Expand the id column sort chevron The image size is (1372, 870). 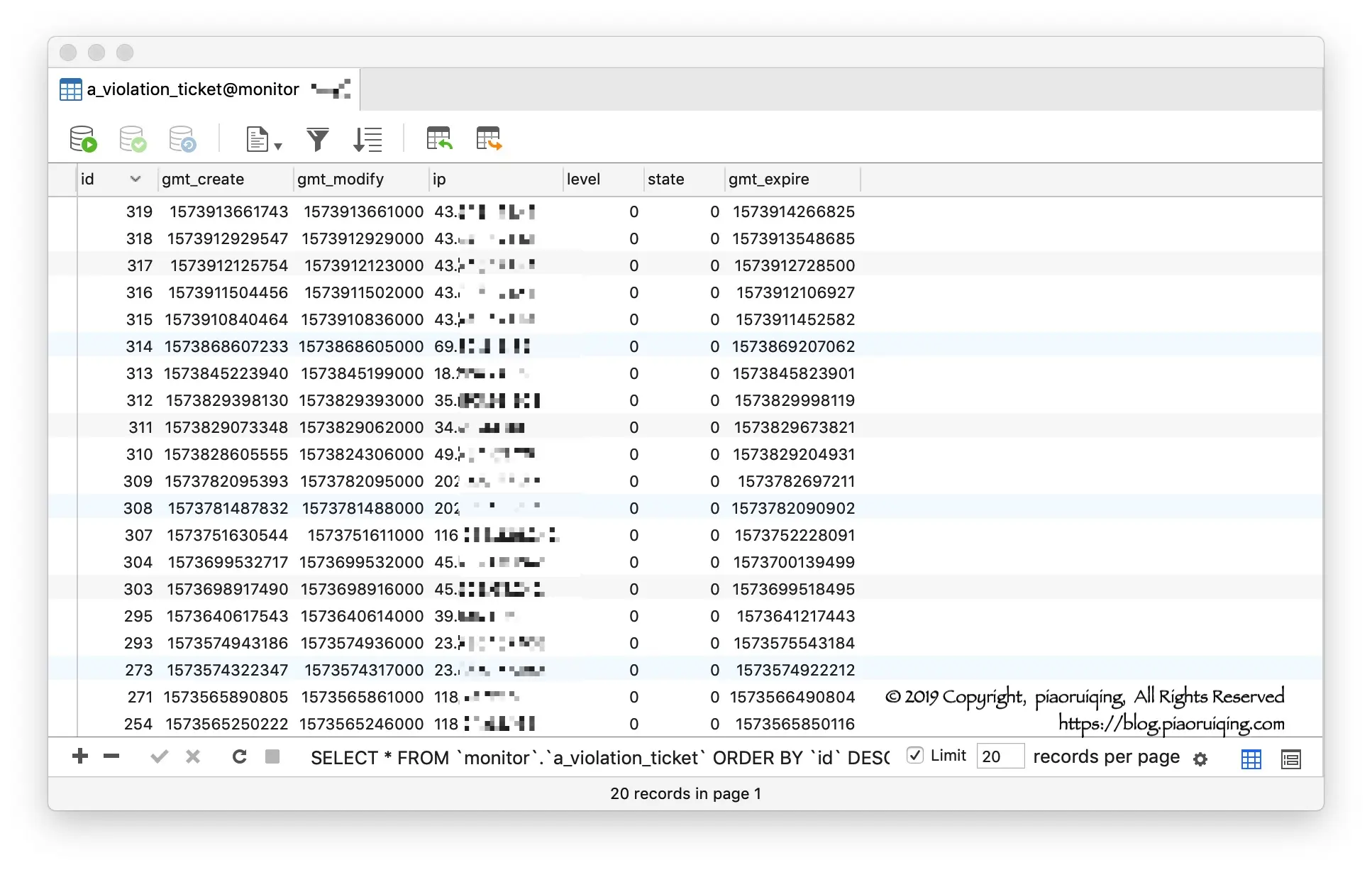135,180
